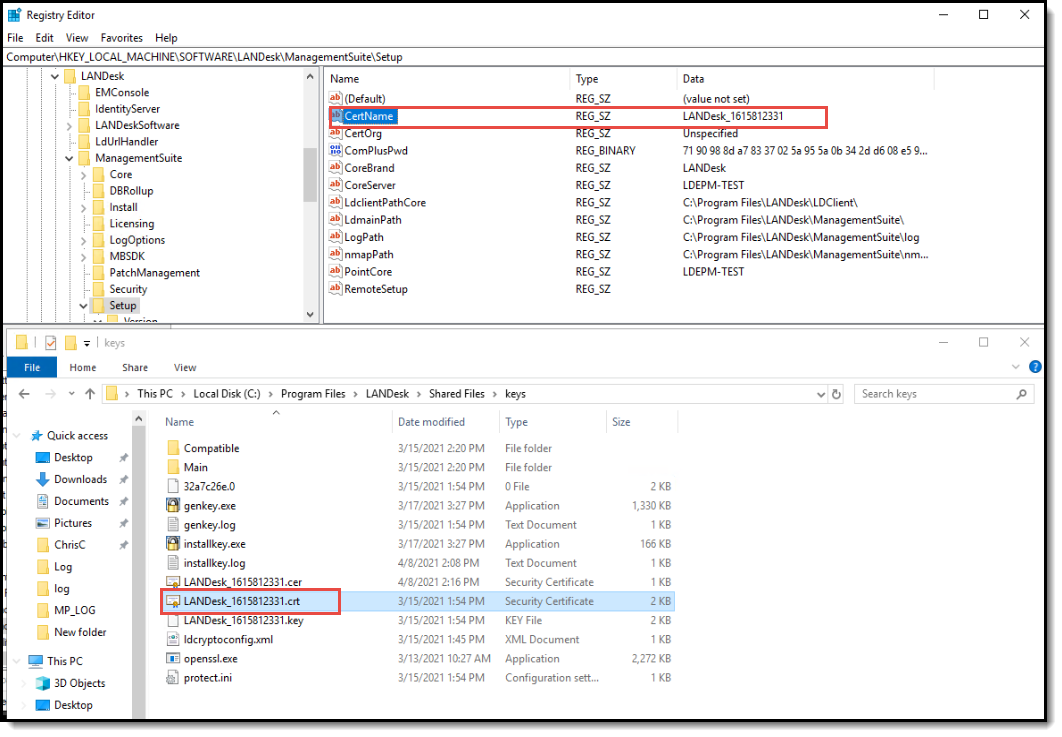Collapse the ManagementSuite registry key
Image resolution: width=1062 pixels, height=737 pixels.
point(69,158)
